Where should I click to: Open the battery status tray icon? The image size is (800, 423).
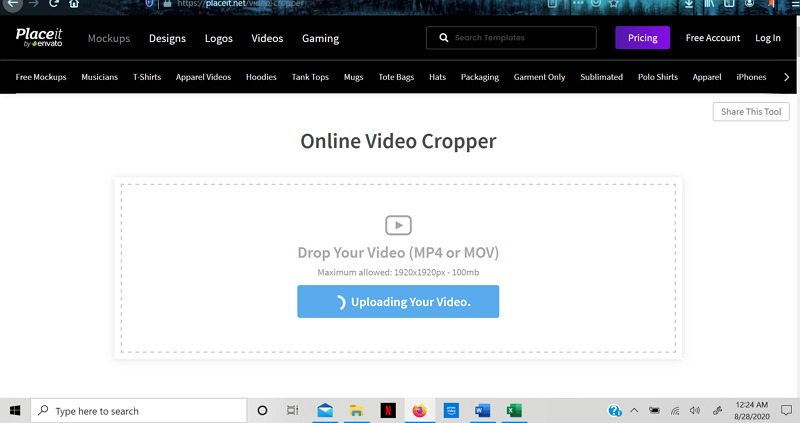(654, 411)
